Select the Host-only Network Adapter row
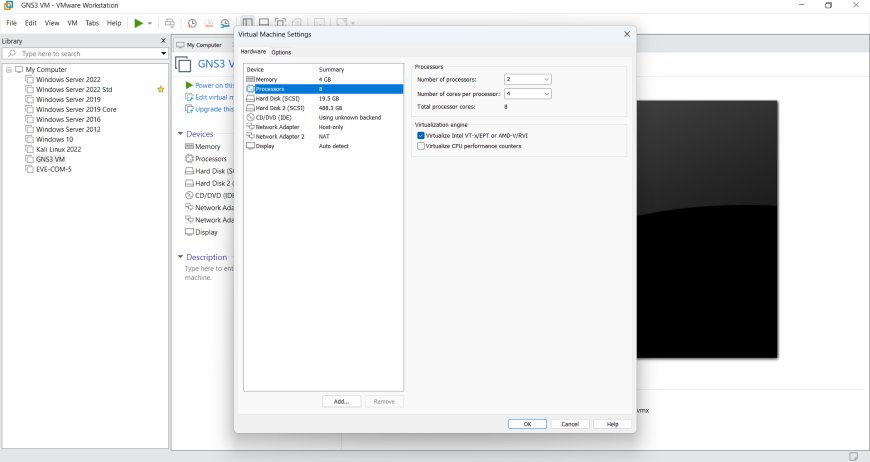 tap(323, 127)
